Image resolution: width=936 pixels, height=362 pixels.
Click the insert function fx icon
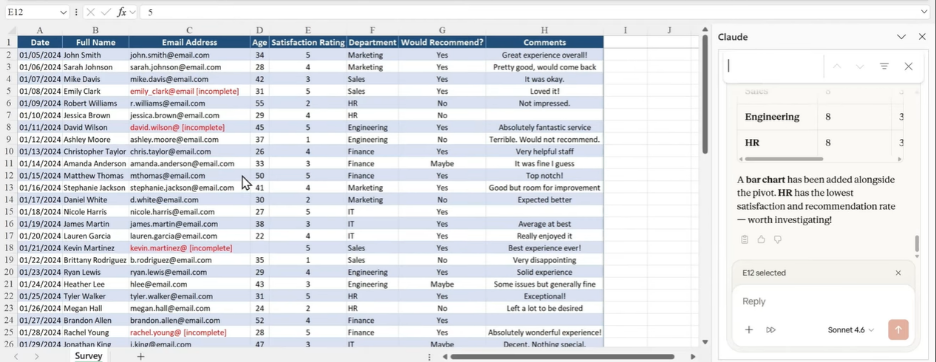pyautogui.click(x=122, y=12)
